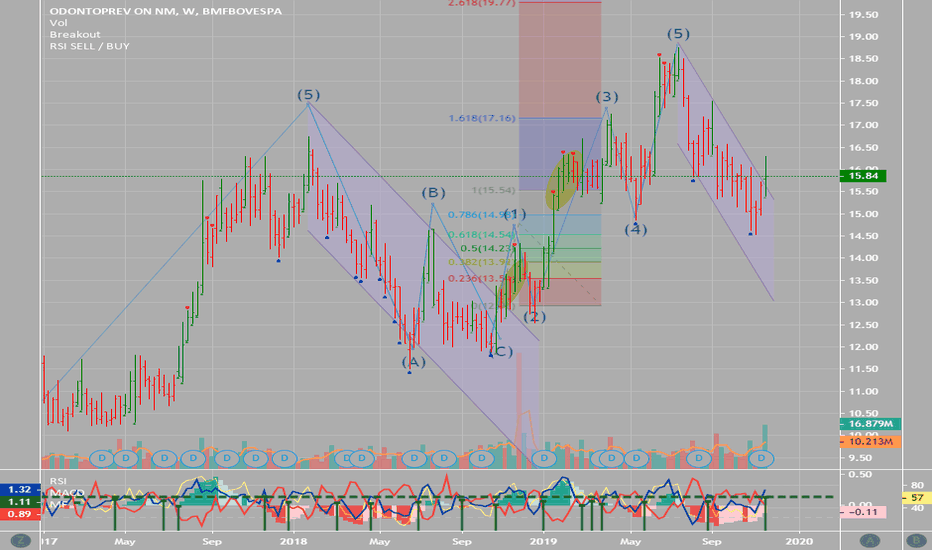Click the 2019 label on the time axis

click(x=543, y=541)
